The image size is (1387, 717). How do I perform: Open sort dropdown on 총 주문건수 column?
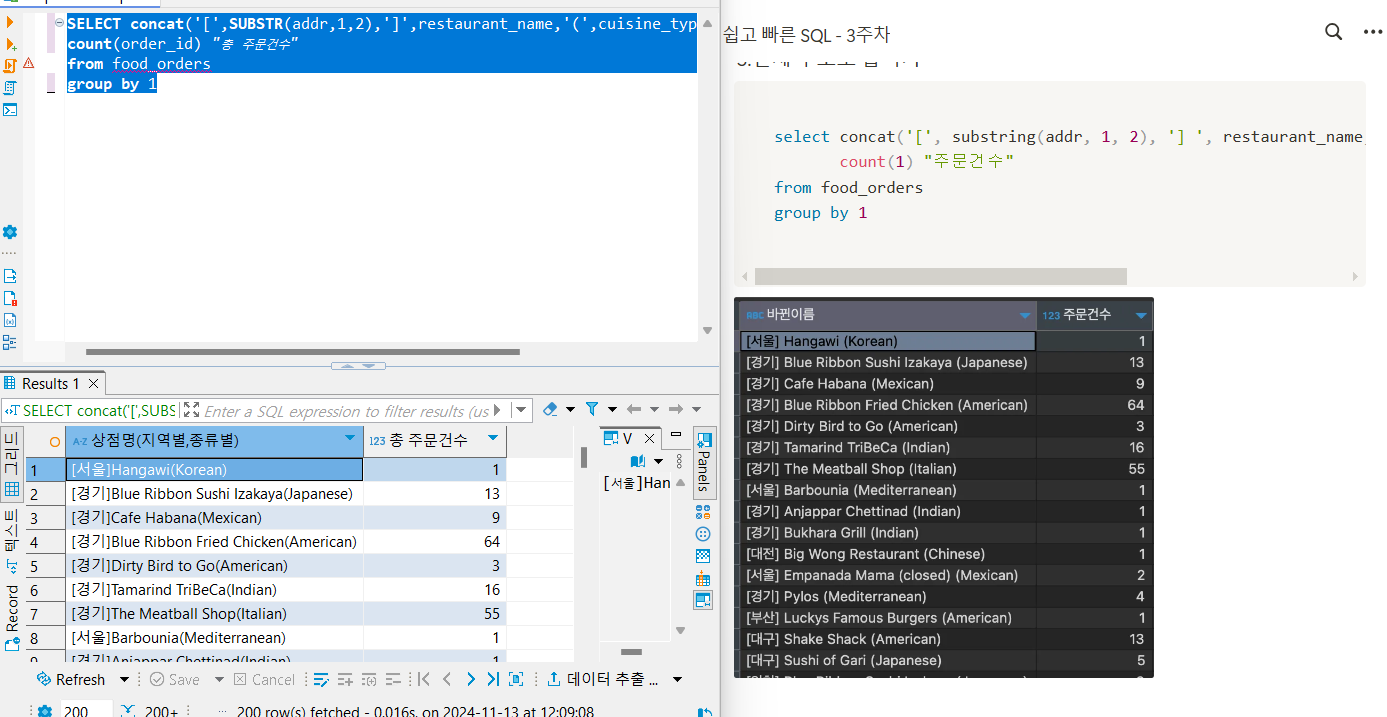click(x=492, y=439)
